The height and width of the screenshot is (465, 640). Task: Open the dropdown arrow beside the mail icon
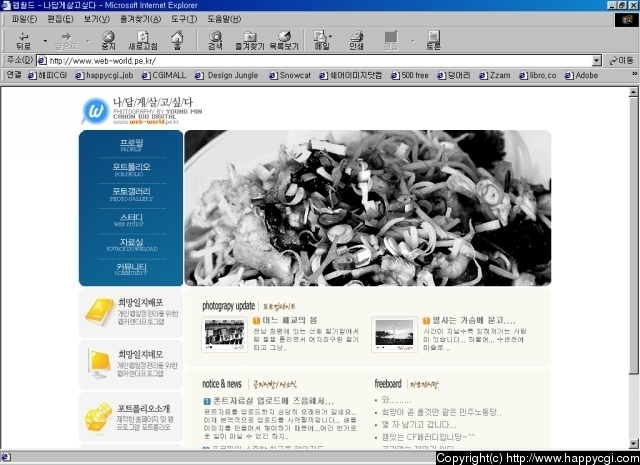click(330, 36)
